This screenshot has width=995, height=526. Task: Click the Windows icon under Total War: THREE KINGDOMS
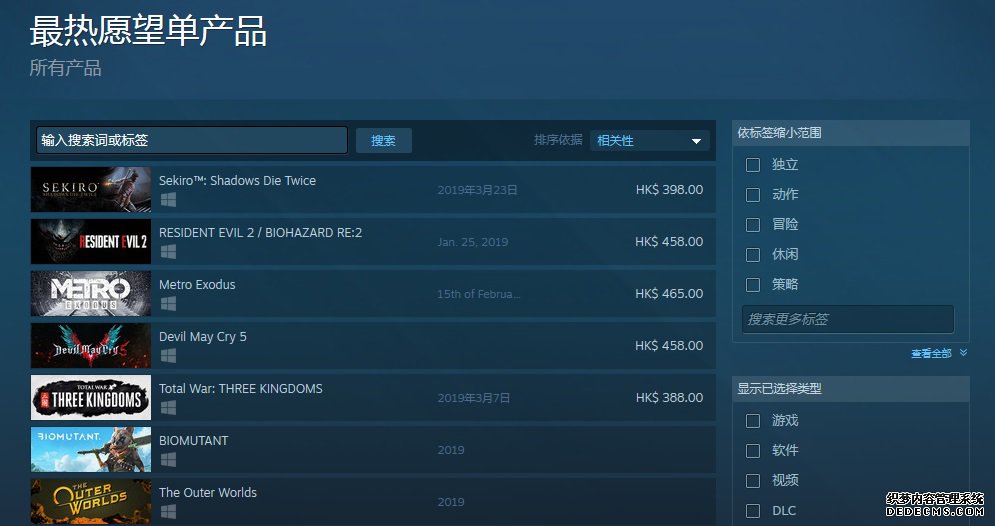(x=168, y=408)
